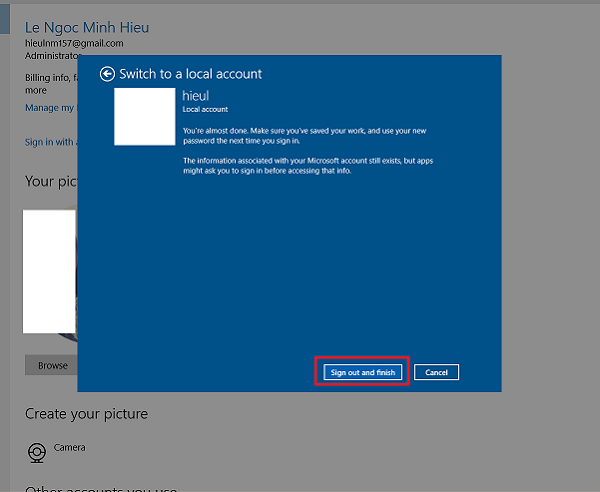This screenshot has width=600, height=492.
Task: Click the Your picture heading
Action: 51,181
